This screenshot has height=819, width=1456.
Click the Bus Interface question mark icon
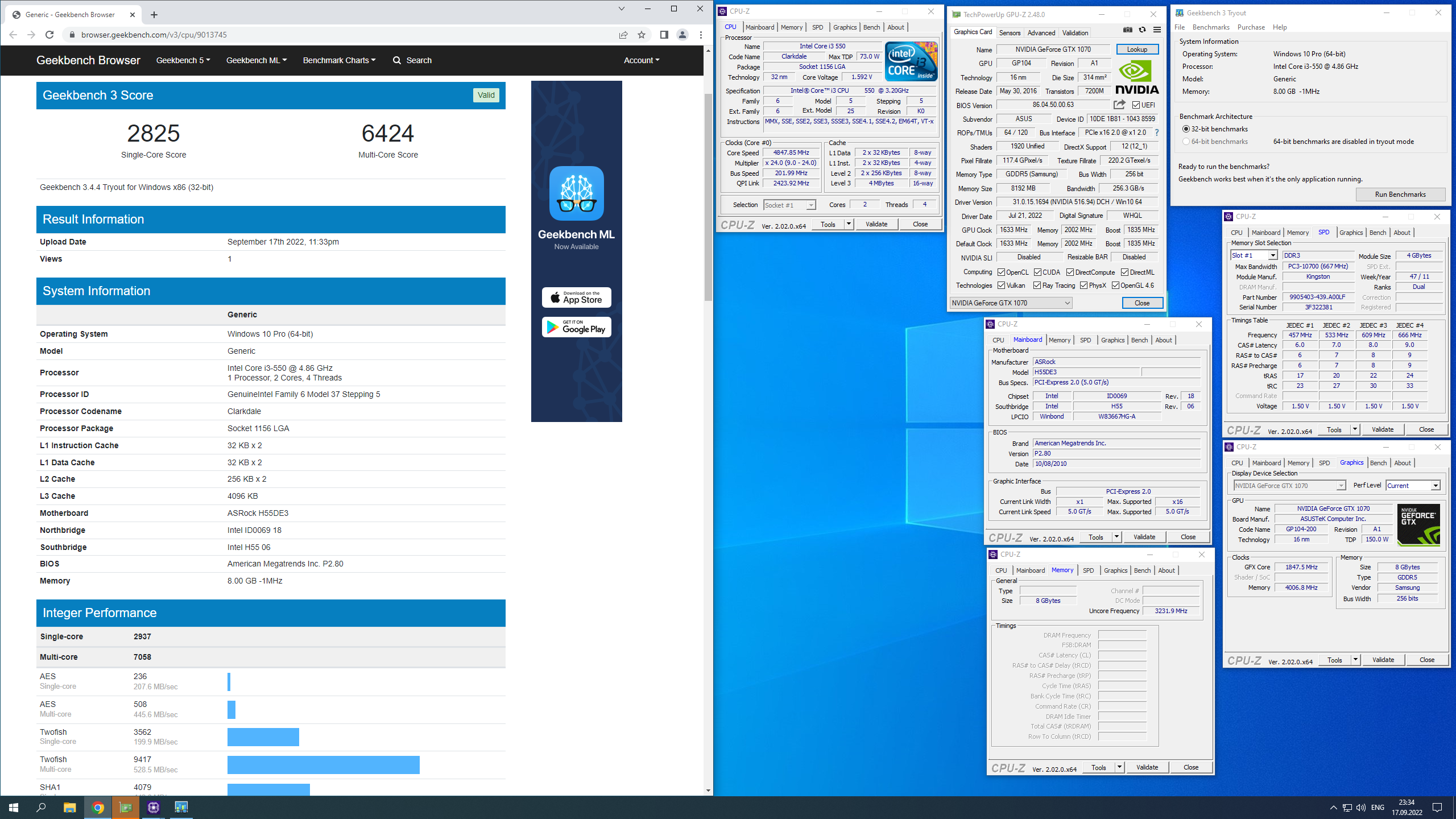(1156, 133)
